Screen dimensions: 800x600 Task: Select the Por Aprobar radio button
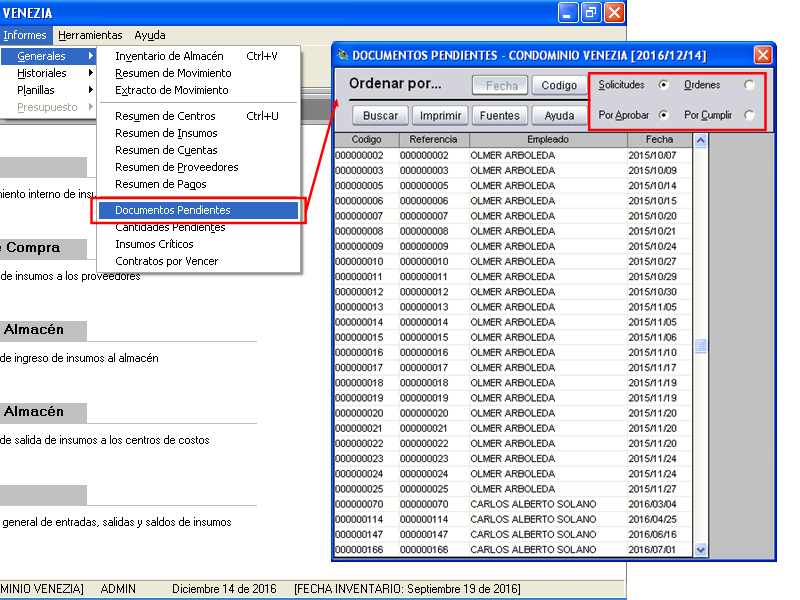point(663,115)
